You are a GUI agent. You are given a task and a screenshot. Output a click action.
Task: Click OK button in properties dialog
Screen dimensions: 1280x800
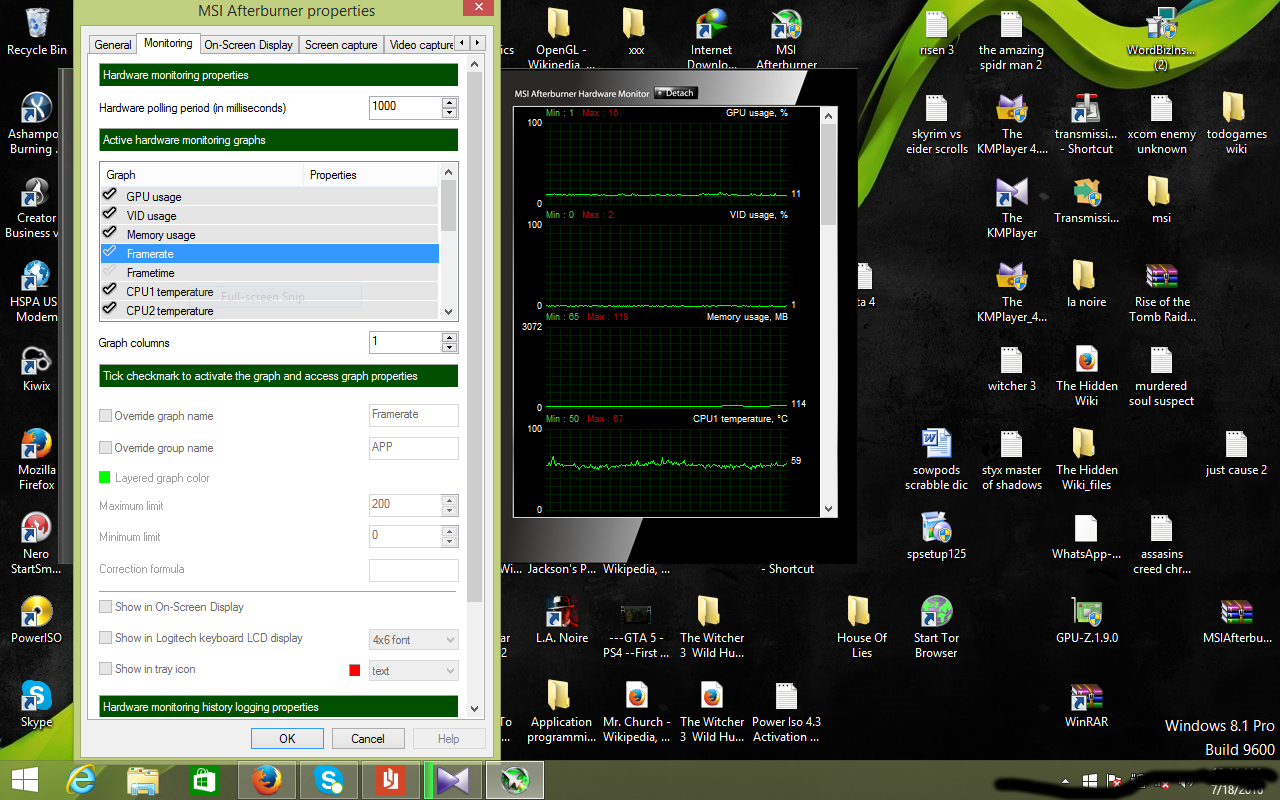pos(287,739)
